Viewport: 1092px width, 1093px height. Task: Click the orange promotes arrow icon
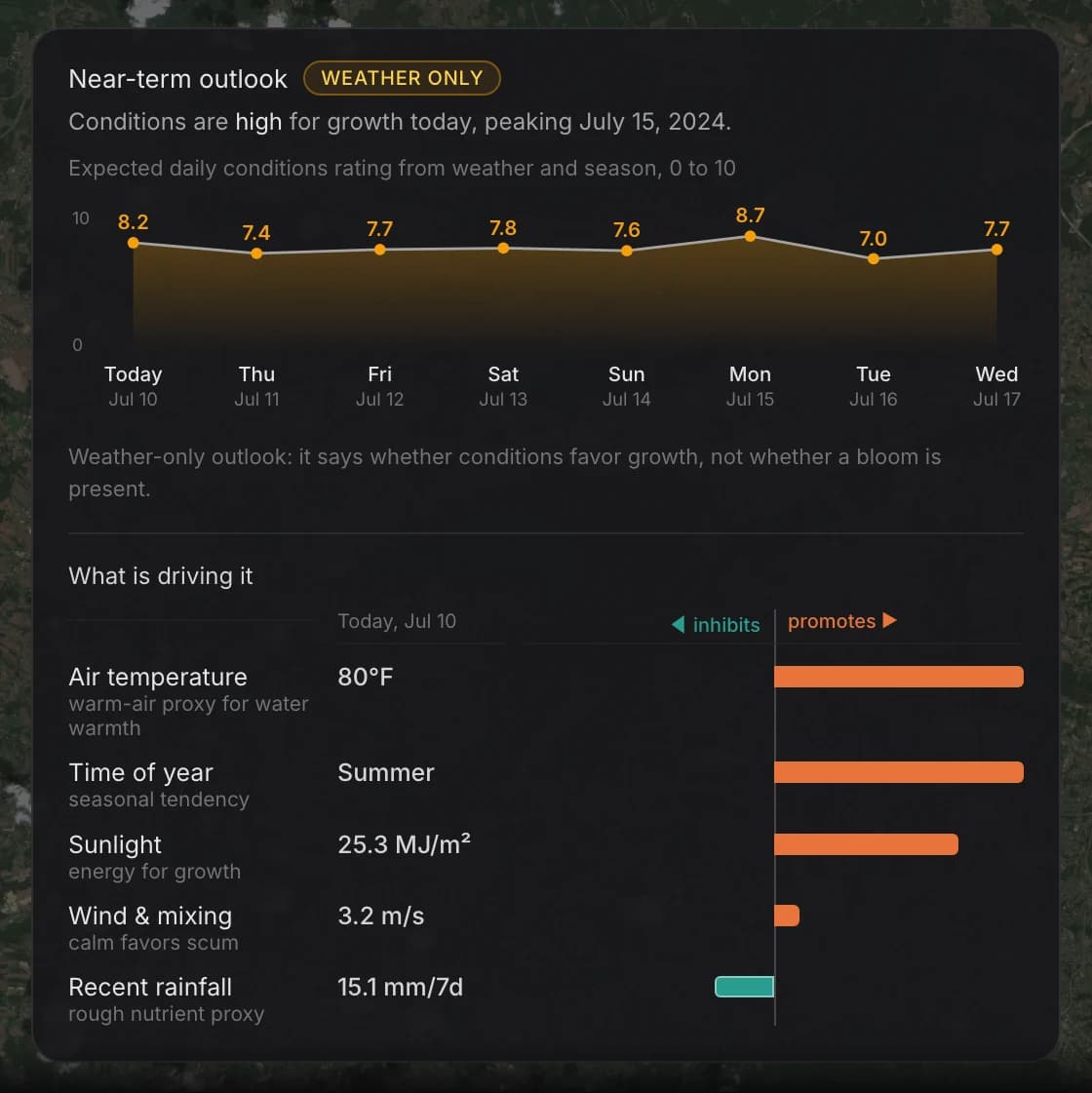point(889,620)
